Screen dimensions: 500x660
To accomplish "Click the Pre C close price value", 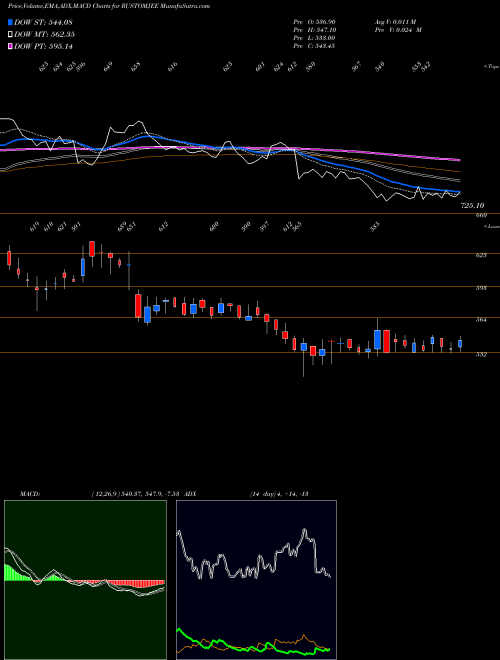I will pyautogui.click(x=324, y=46).
